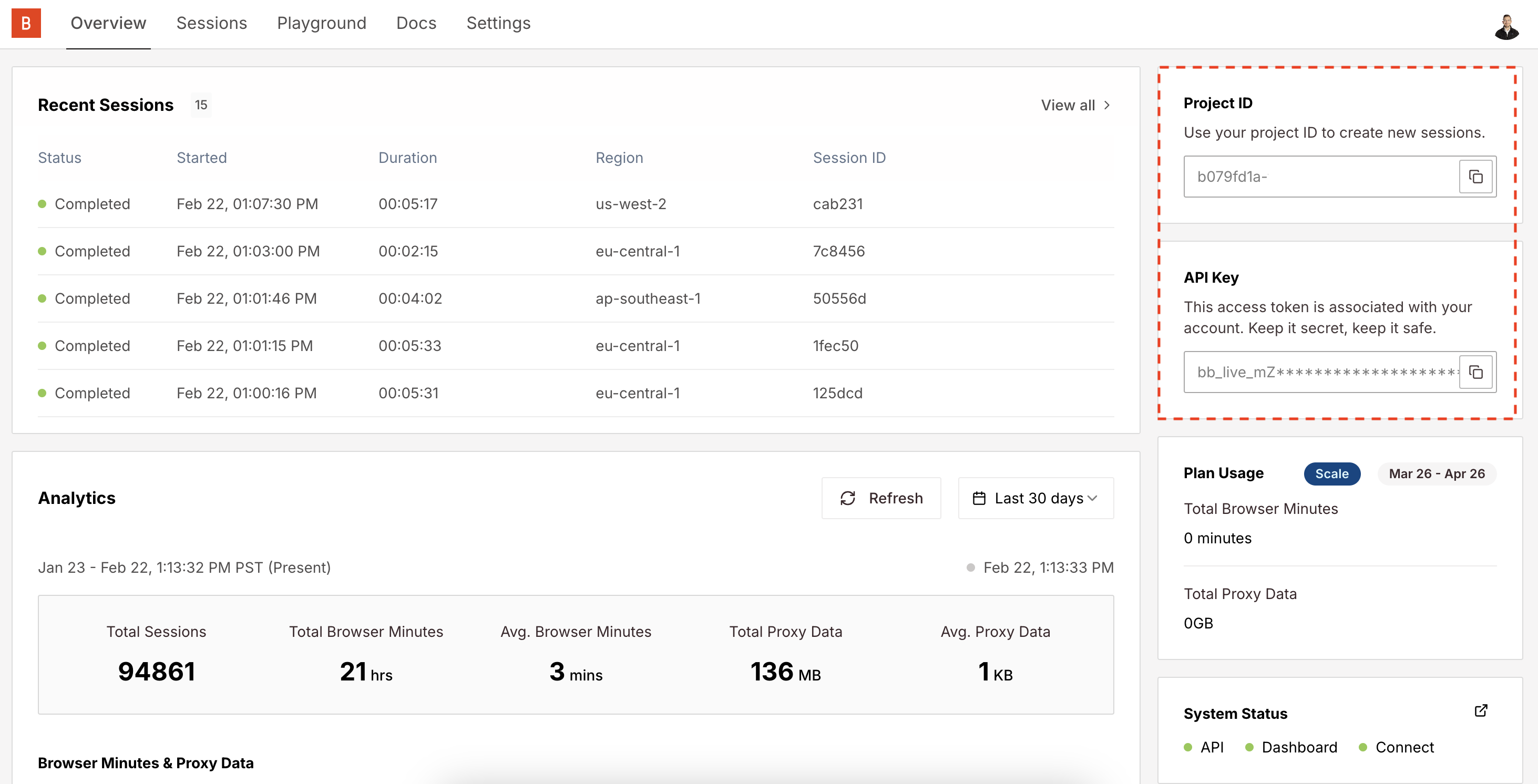
Task: Click the Refresh button
Action: click(x=881, y=498)
